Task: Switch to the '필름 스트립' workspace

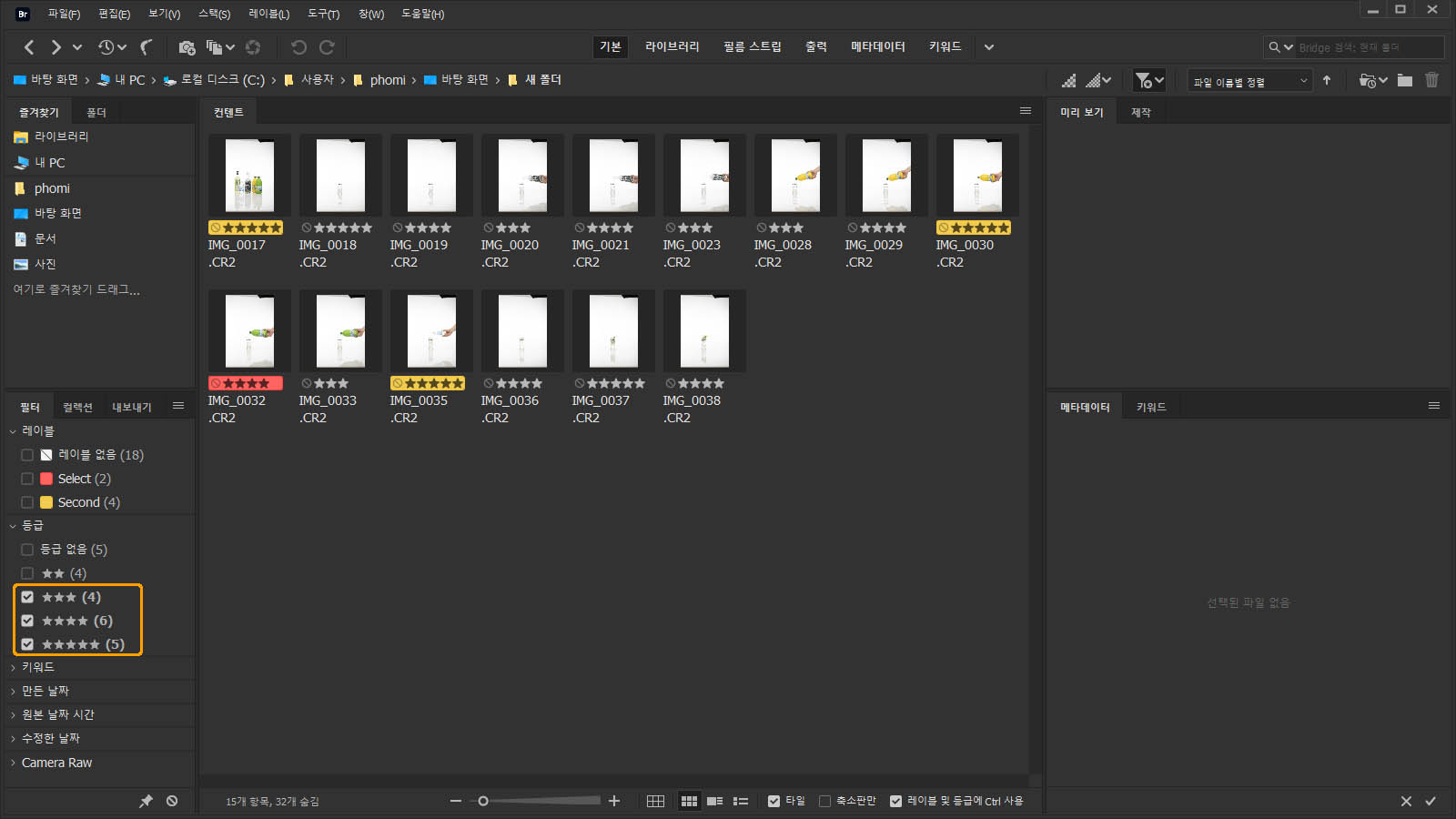Action: 753,46
